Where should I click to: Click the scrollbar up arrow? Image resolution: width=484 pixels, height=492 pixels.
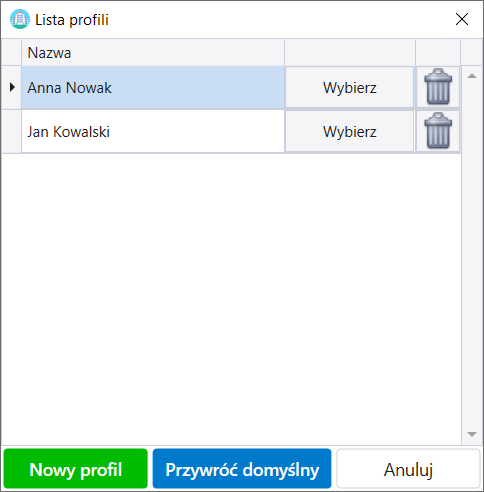pyautogui.click(x=472, y=76)
